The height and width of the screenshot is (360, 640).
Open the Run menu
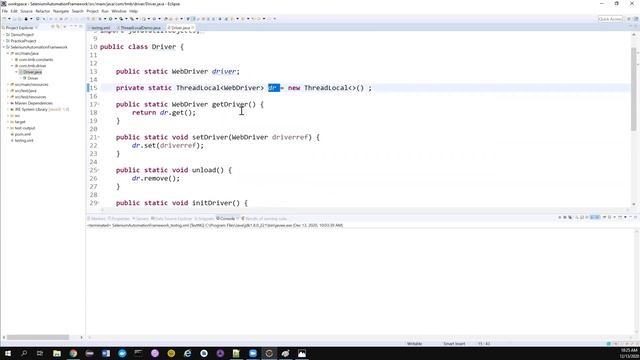105,11
